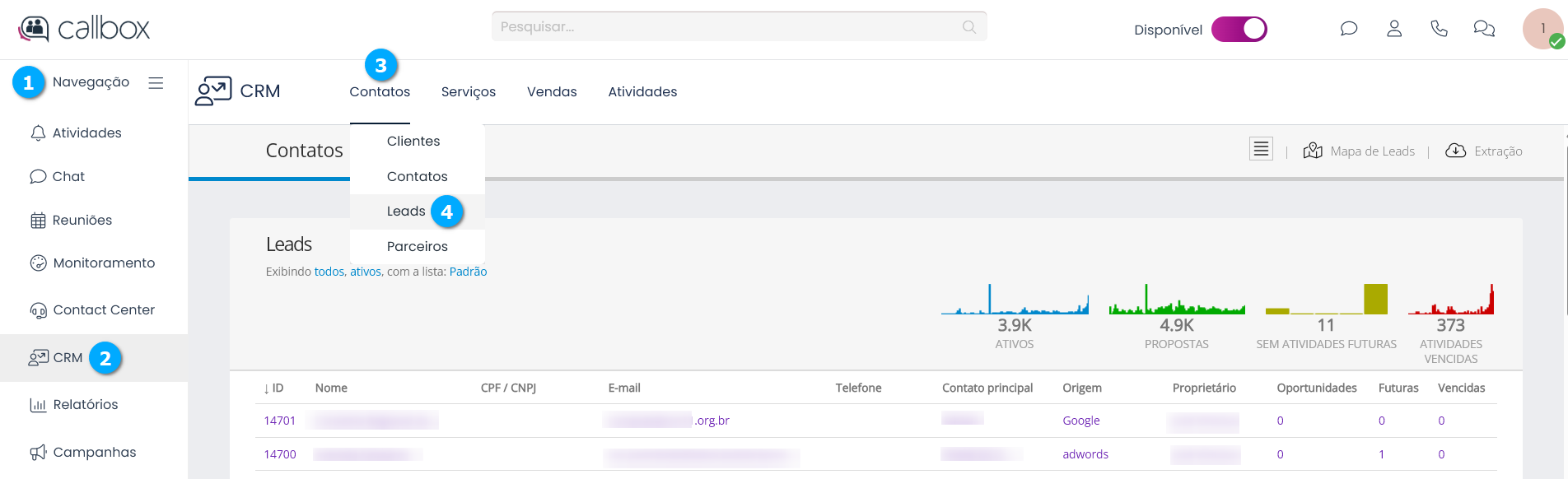Select Parceiros in the dropdown list
Viewport: 1568px width, 479px height.
pos(417,247)
